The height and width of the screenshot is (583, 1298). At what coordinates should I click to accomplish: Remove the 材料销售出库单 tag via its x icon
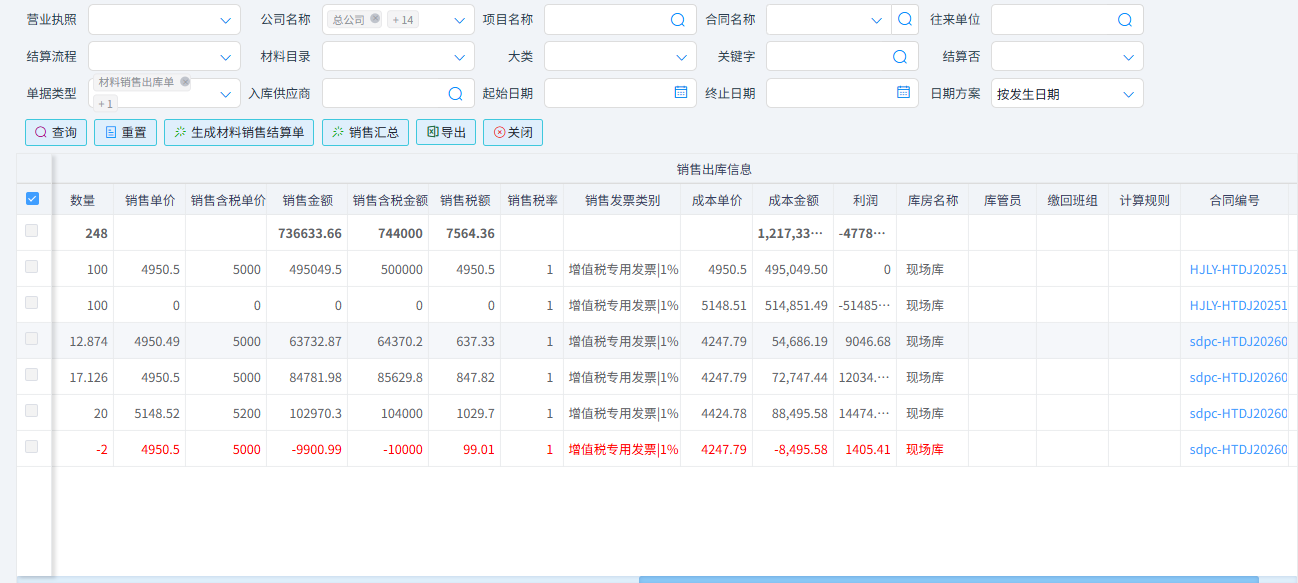[x=185, y=82]
